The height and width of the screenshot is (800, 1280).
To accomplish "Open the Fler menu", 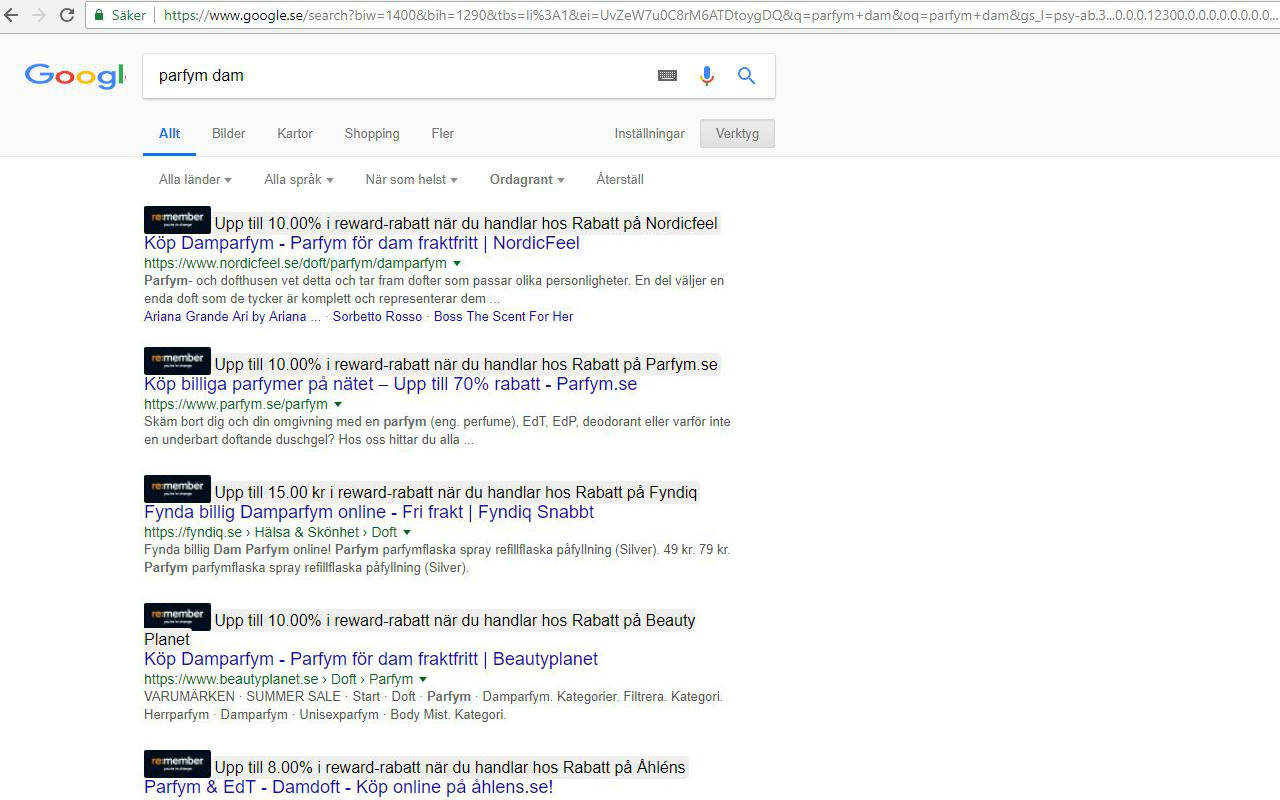I will pos(442,134).
